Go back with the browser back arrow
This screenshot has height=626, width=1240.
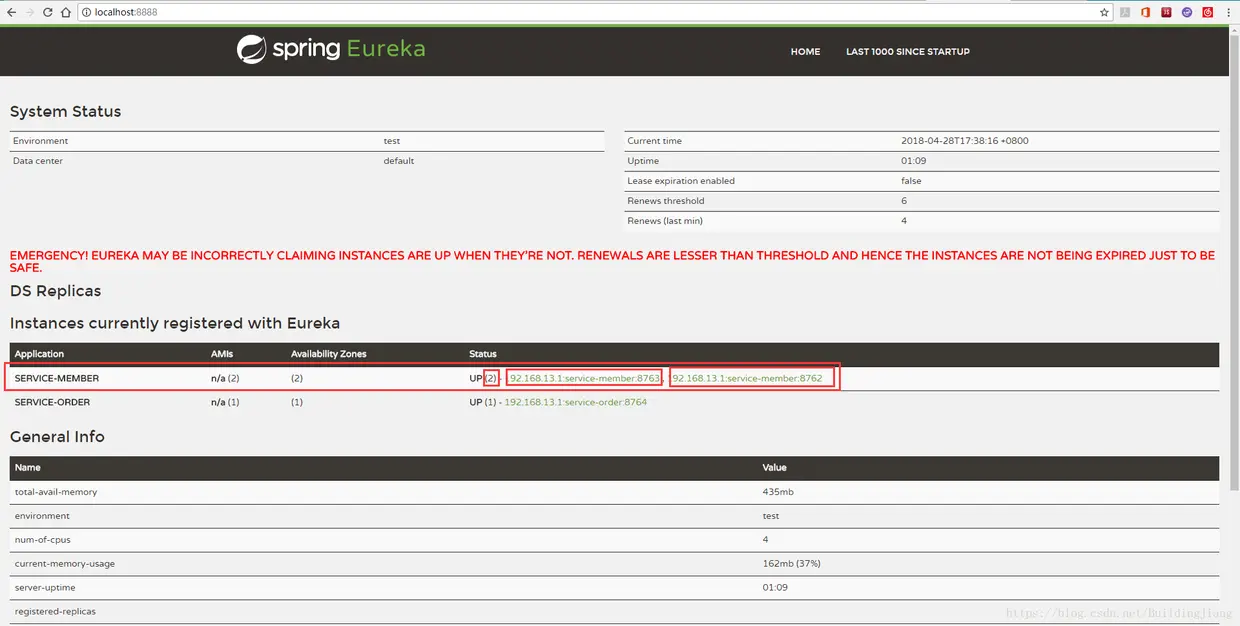point(10,12)
